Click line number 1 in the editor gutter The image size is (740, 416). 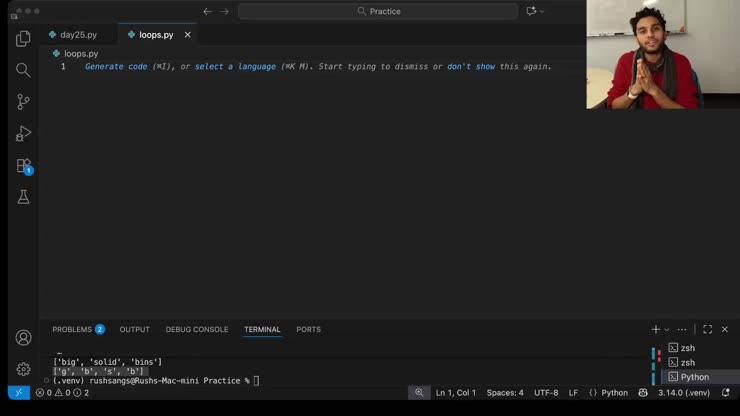tap(63, 67)
